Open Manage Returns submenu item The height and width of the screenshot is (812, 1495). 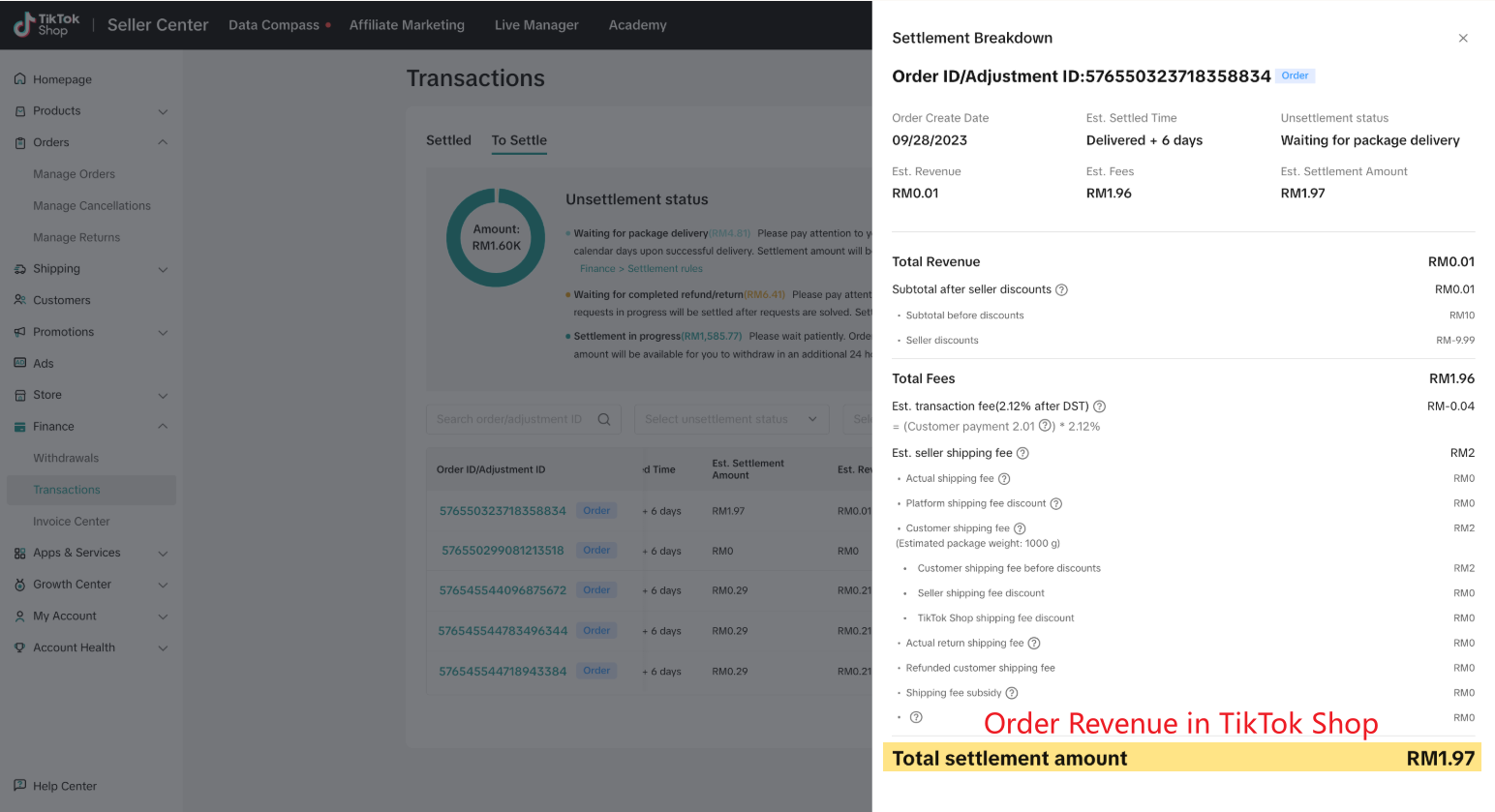click(76, 237)
